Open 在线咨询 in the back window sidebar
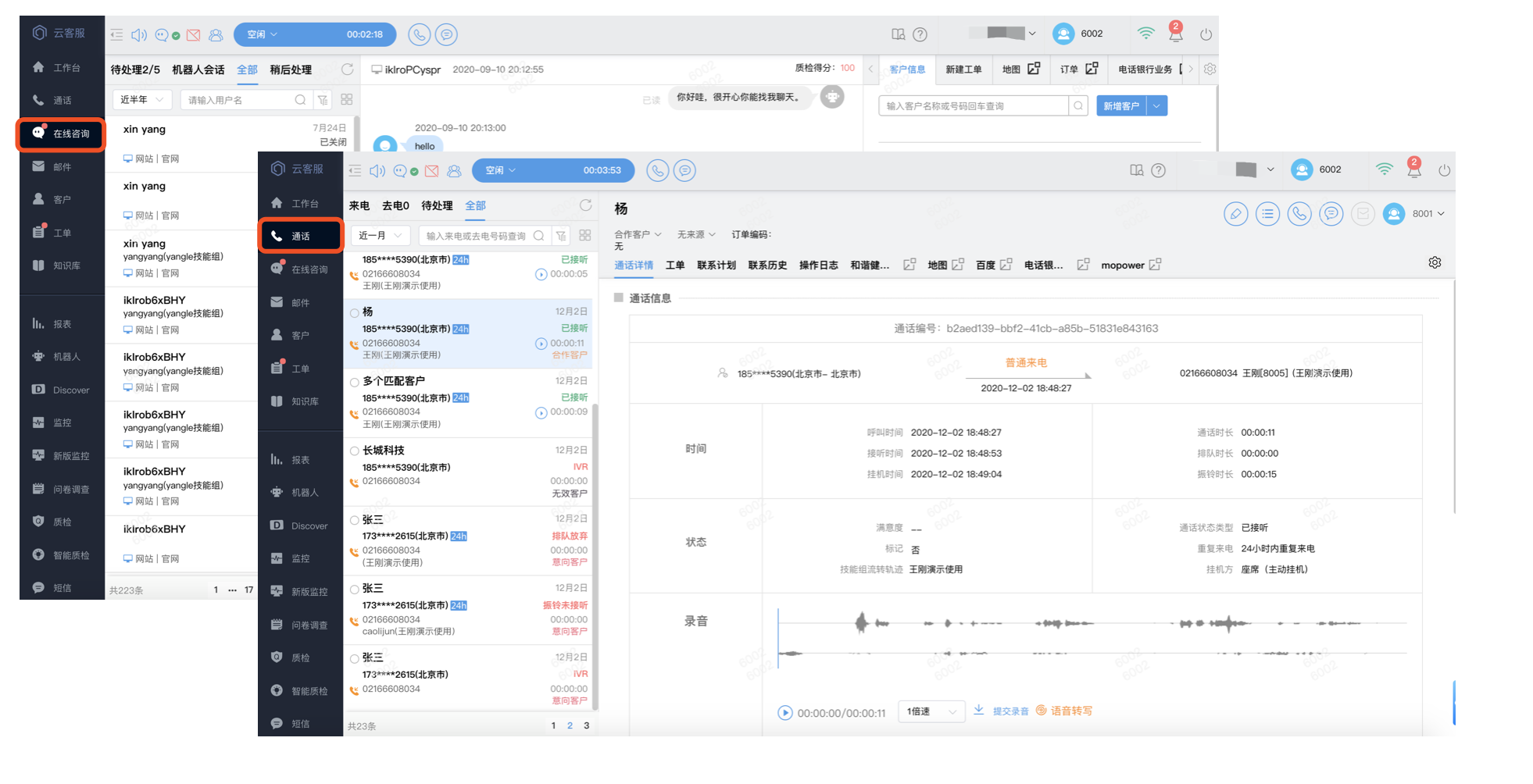Image resolution: width=1533 pixels, height=784 pixels. tap(61, 134)
